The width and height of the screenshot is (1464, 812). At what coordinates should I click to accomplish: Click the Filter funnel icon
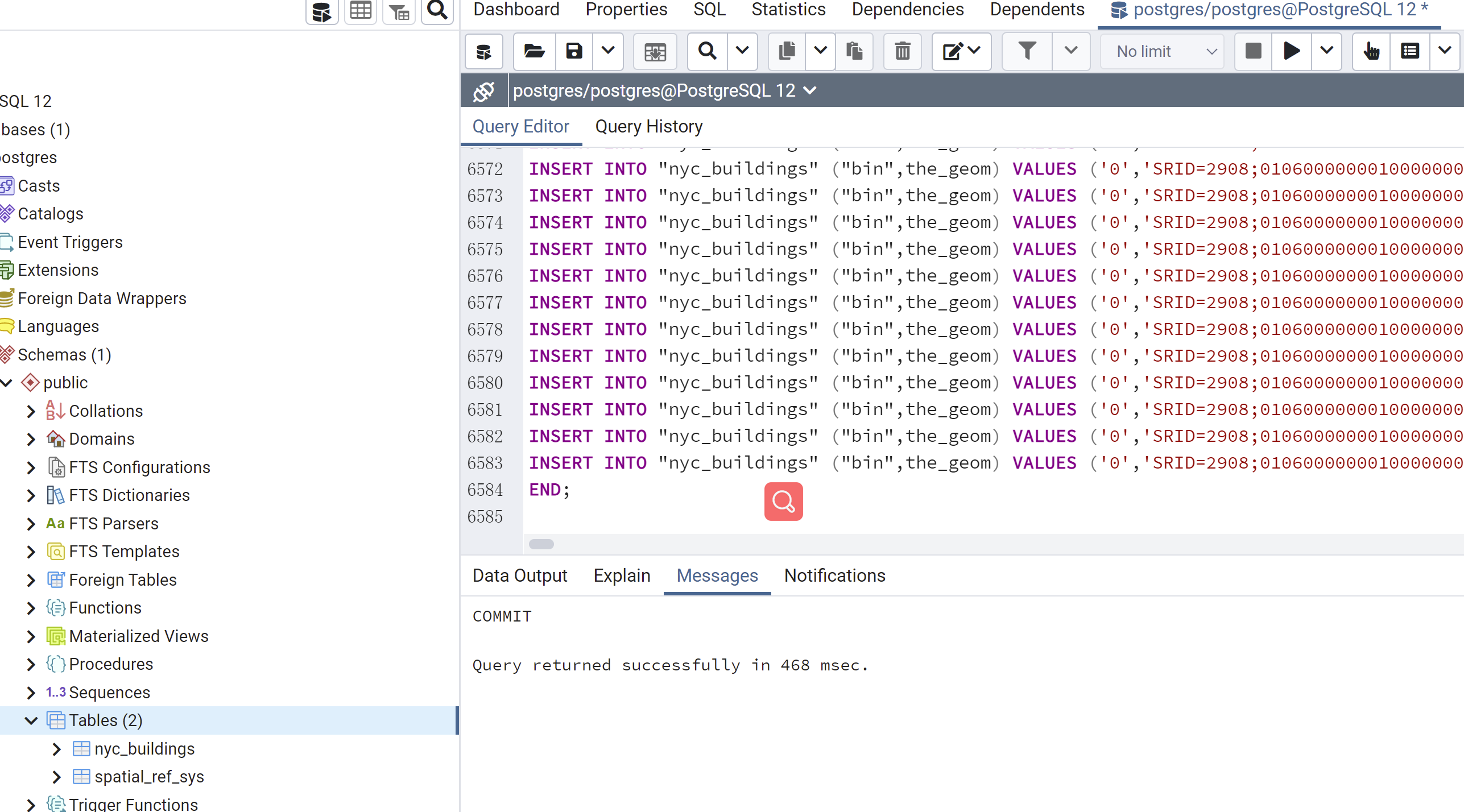tap(1027, 51)
